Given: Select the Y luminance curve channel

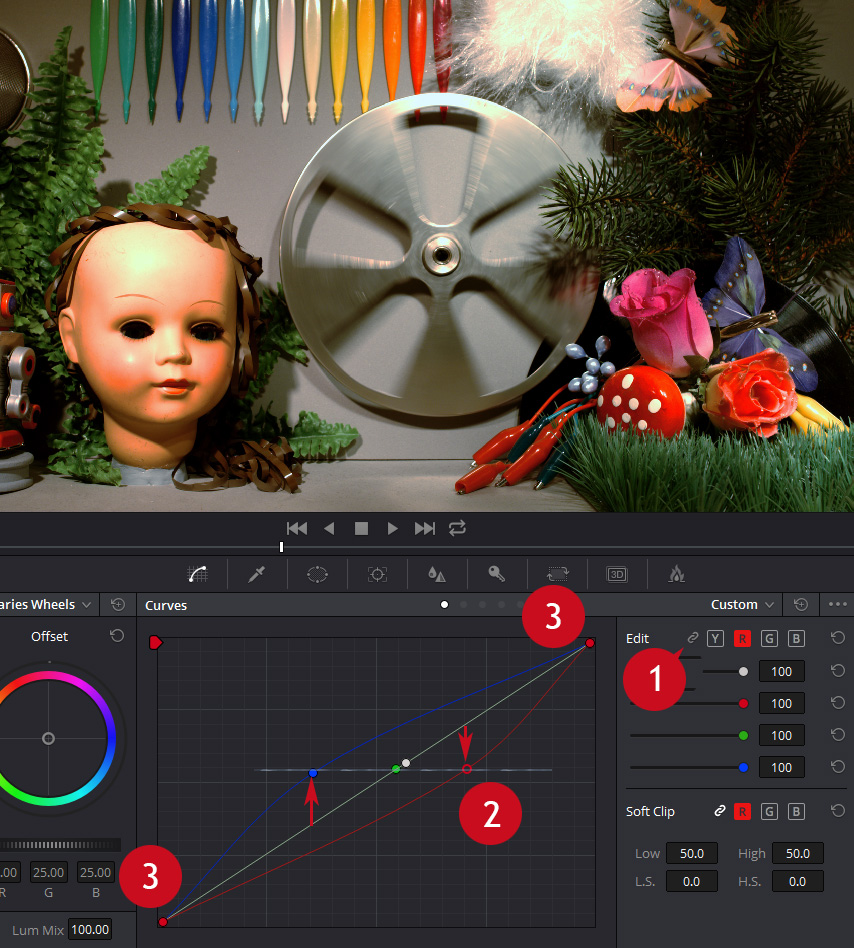Looking at the screenshot, I should click(715, 638).
